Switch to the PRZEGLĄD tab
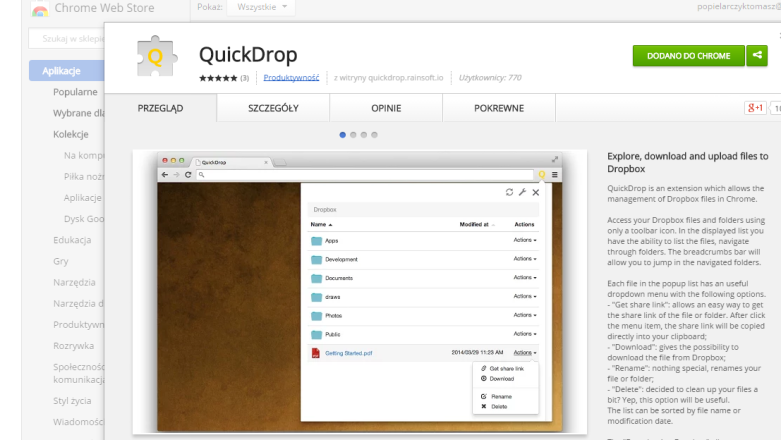The width and height of the screenshot is (781, 440). (160, 108)
